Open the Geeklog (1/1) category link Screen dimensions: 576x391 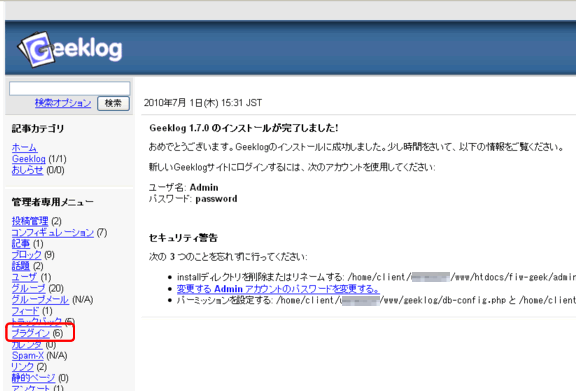(x=29, y=159)
